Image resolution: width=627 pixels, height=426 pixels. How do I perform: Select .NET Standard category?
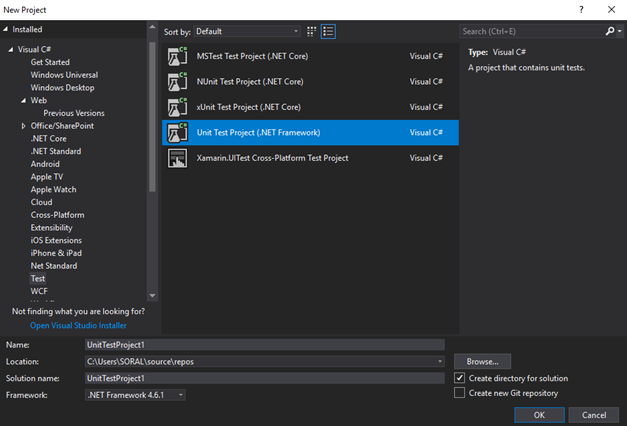tap(56, 151)
